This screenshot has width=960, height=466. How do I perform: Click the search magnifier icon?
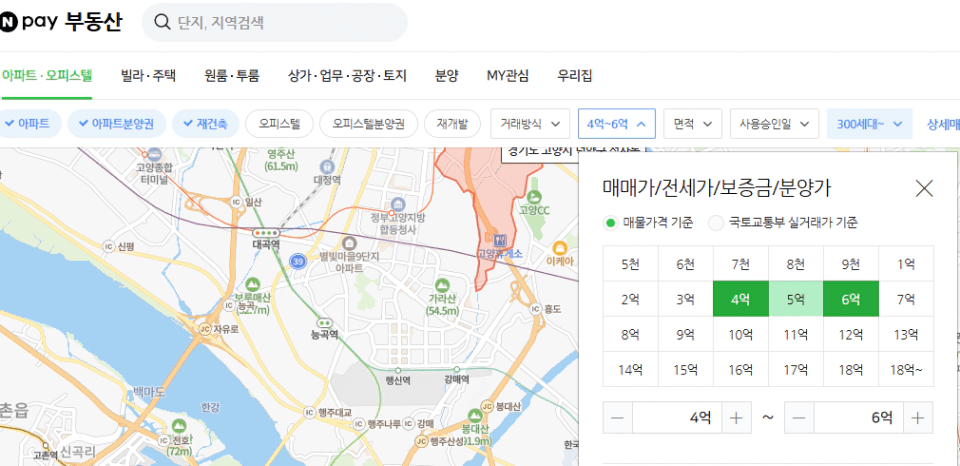(x=161, y=22)
